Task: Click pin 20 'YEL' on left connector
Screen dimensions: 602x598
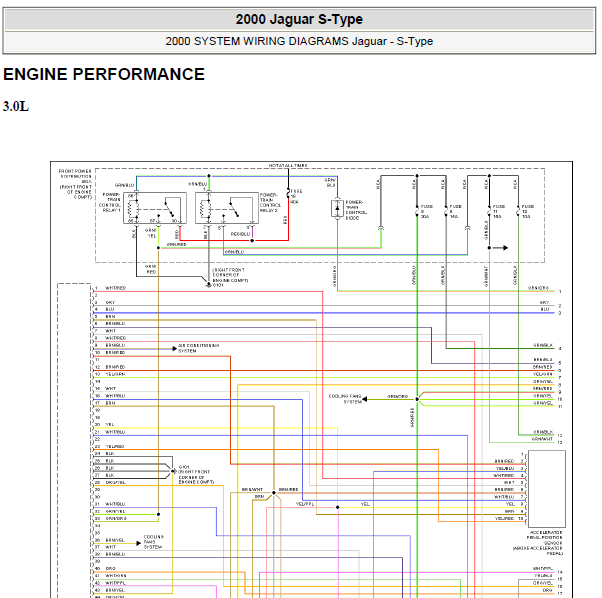Action: [110, 425]
